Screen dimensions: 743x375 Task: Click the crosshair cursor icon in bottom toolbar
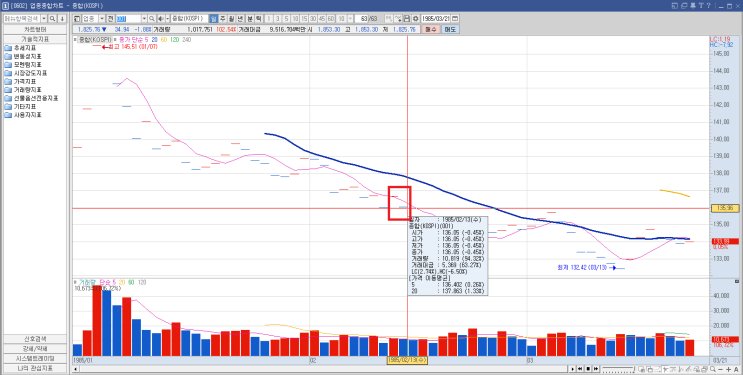[x=665, y=369]
